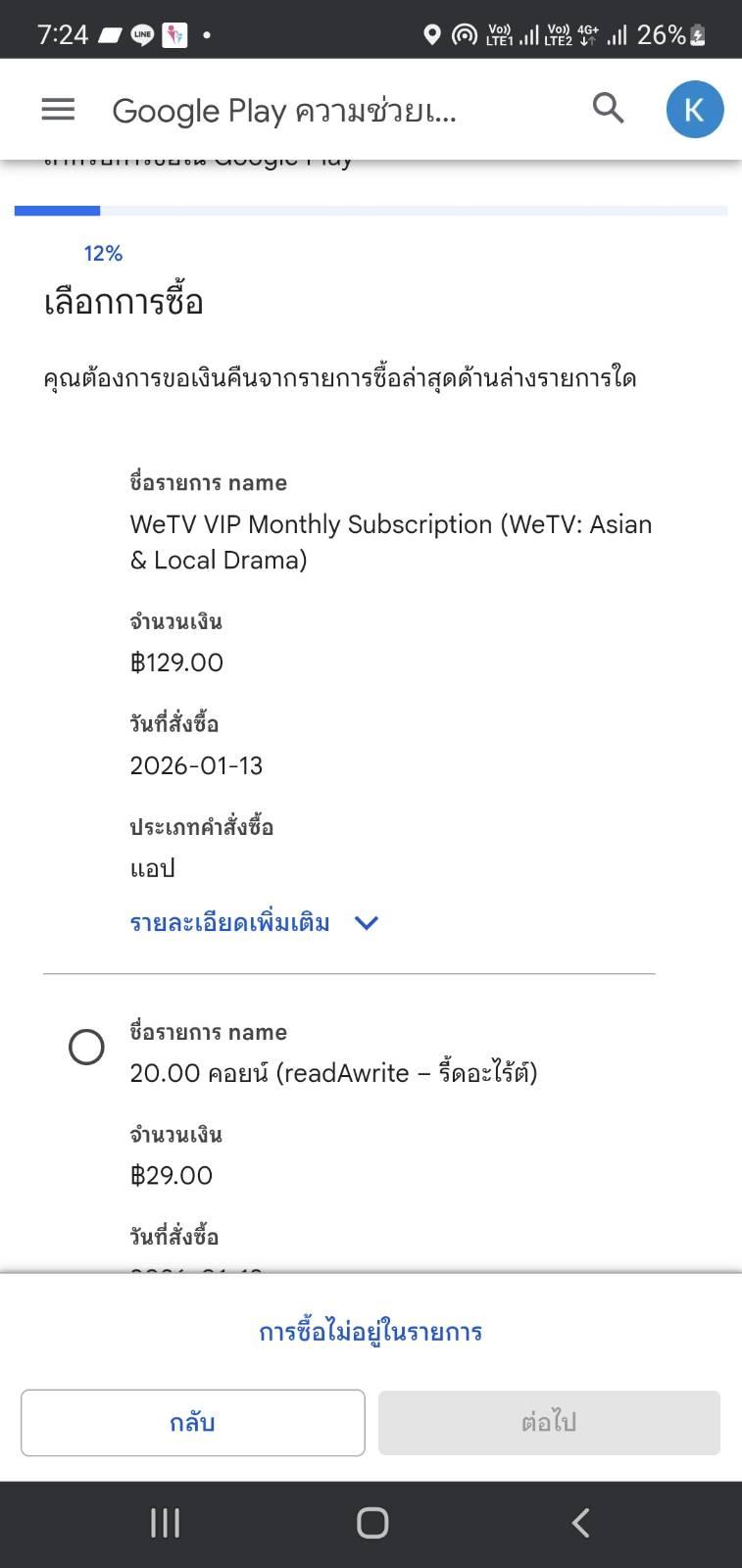Tap the LINE notification icon
Screen dimensions: 742x1568
click(143, 36)
